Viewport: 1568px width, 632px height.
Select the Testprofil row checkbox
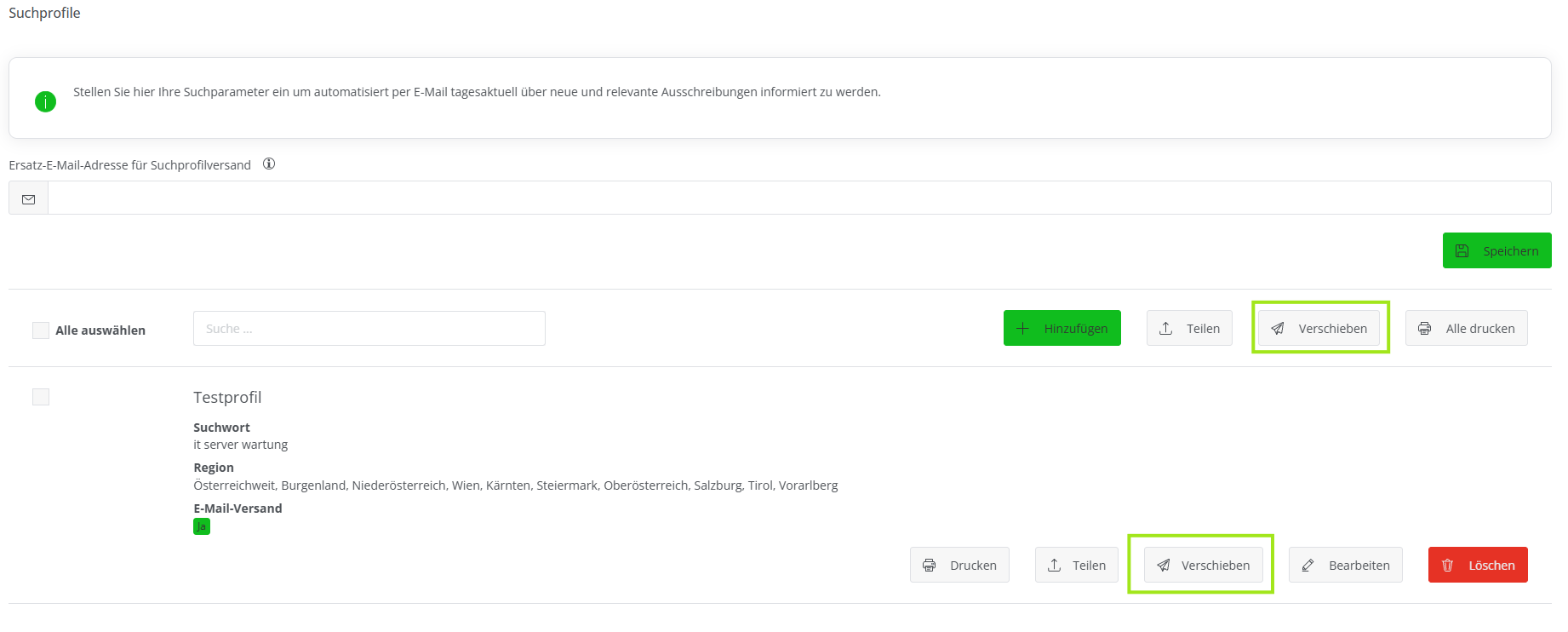pyautogui.click(x=41, y=397)
